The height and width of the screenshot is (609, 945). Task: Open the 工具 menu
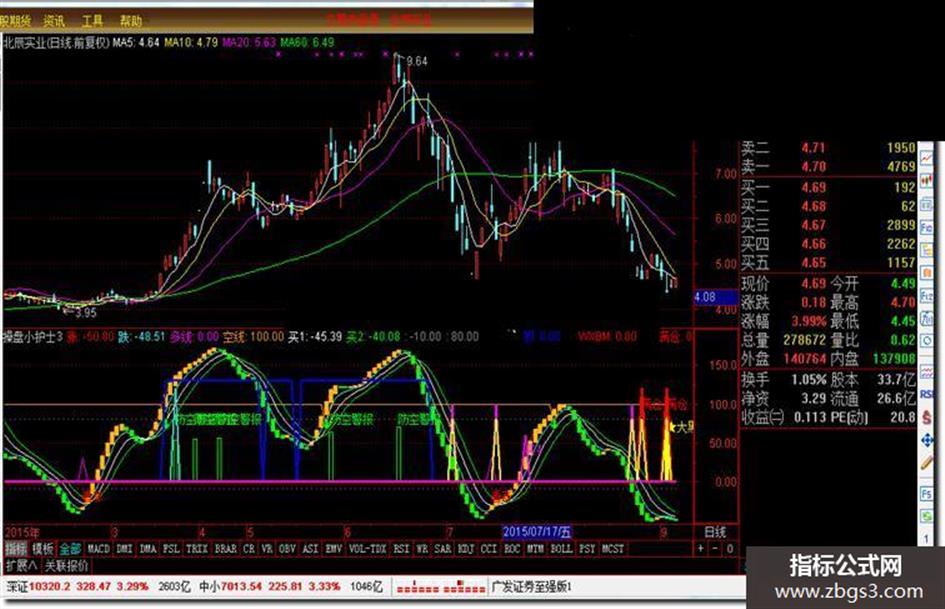pyautogui.click(x=92, y=21)
